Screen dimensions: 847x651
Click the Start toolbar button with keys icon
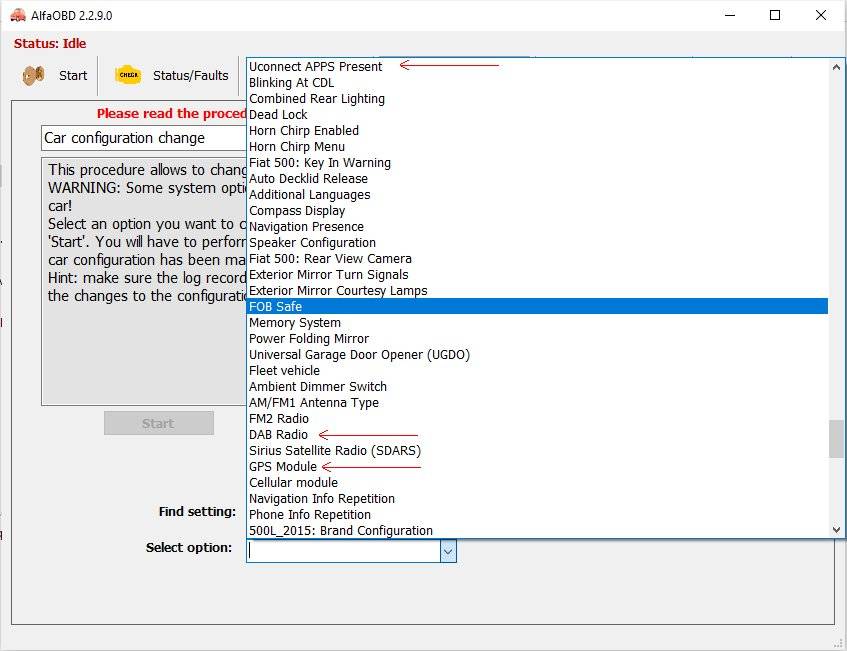(x=55, y=76)
